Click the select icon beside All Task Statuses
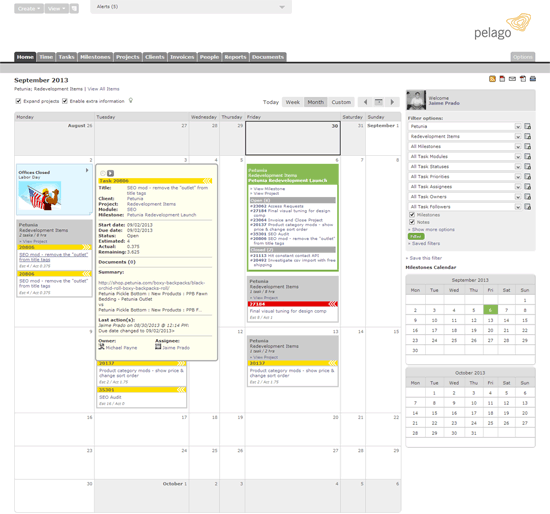This screenshot has height=514, width=550. pyautogui.click(x=527, y=167)
